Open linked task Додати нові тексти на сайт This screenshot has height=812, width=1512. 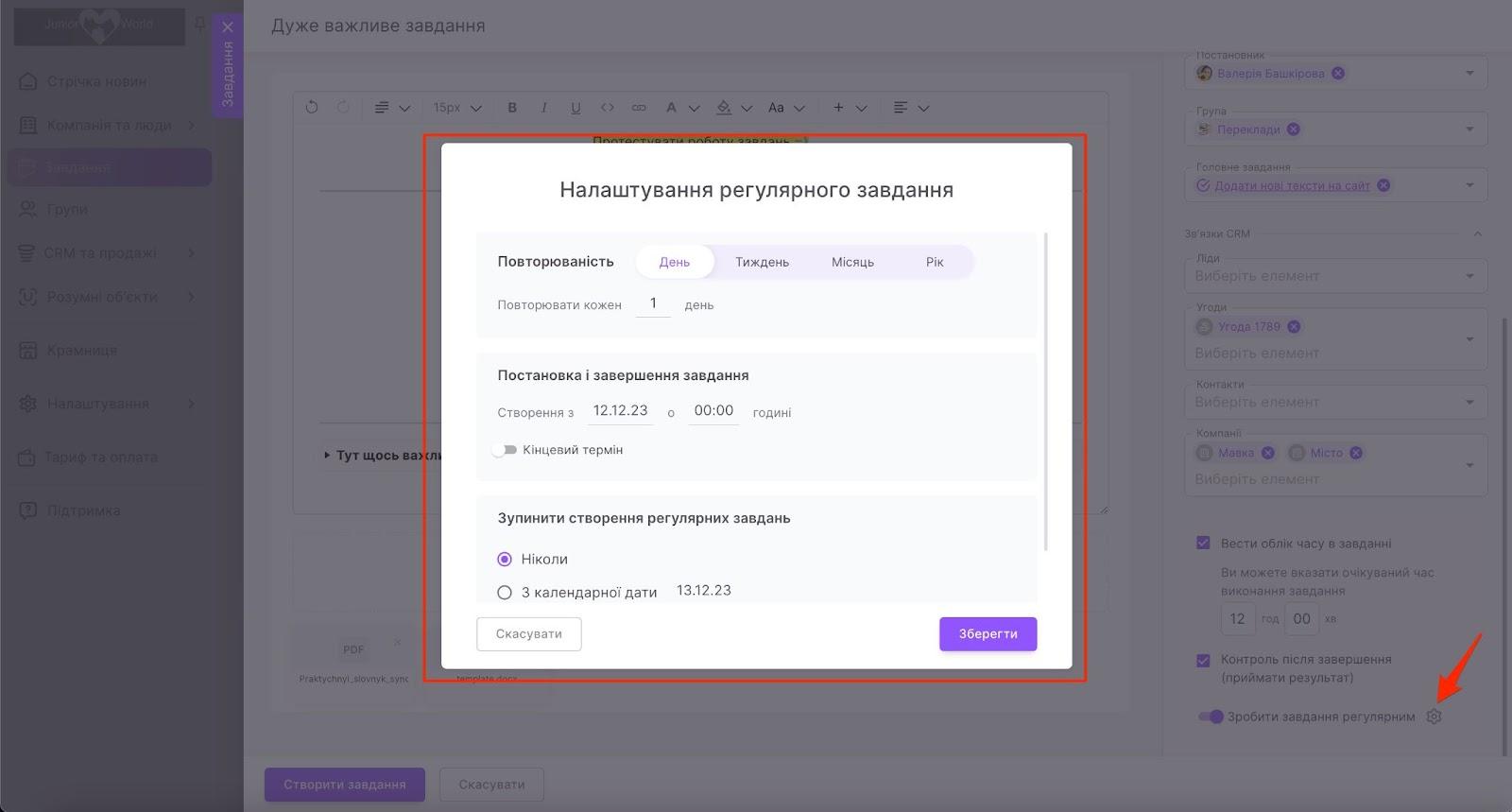click(x=1292, y=186)
